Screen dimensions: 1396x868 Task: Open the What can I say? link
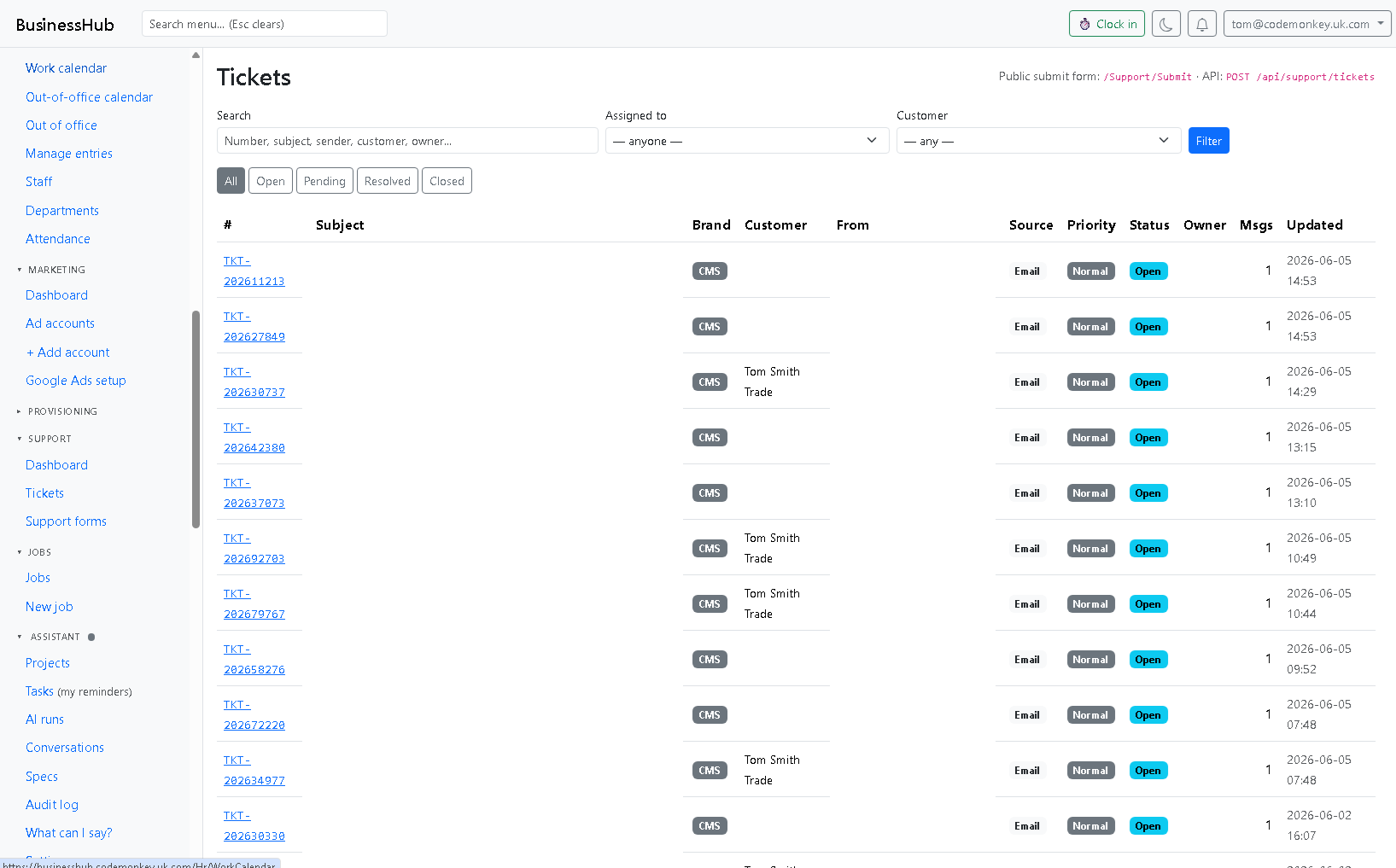(69, 833)
